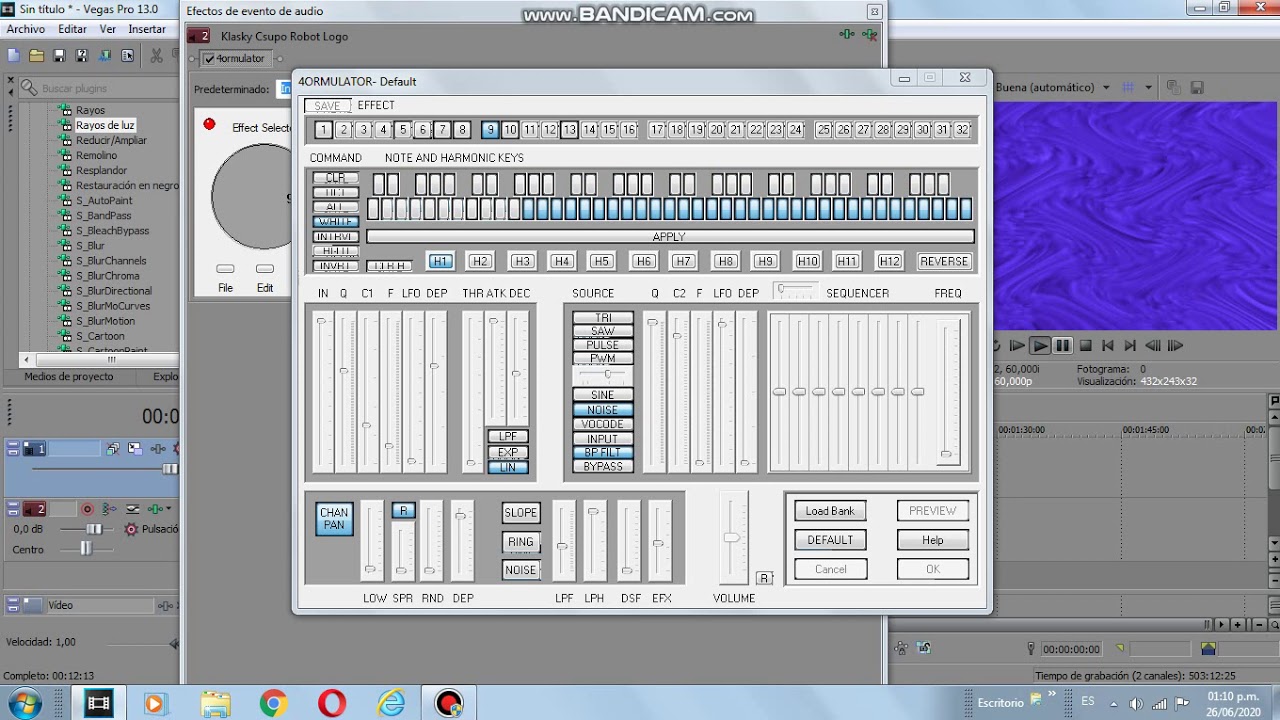Click Vegas Pro film icon in taskbar
The width and height of the screenshot is (1280, 720).
[x=98, y=703]
